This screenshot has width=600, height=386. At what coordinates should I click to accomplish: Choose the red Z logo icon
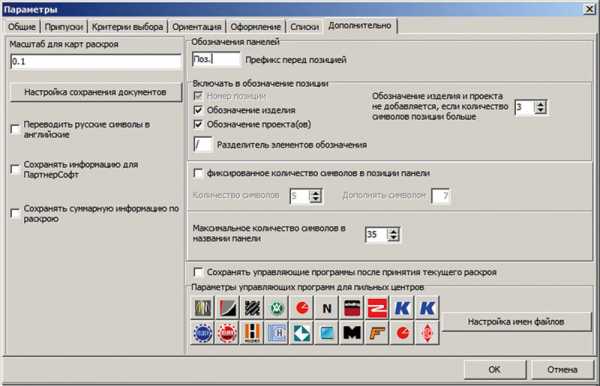click(377, 307)
